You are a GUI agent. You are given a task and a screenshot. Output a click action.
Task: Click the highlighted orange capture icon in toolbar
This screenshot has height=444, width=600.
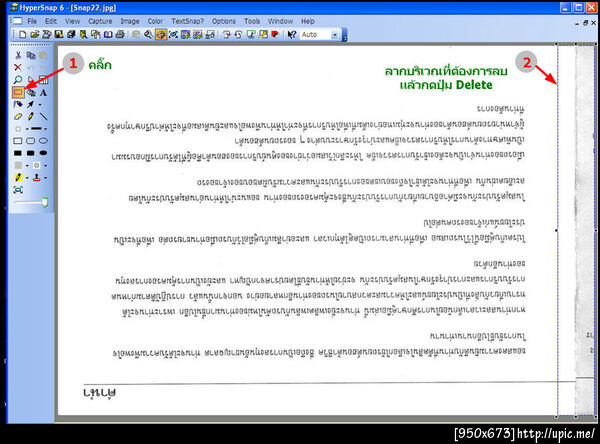click(x=161, y=35)
